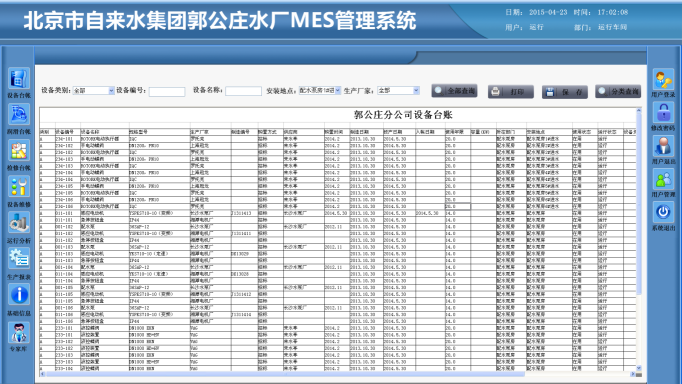This screenshot has height=384, width=682.
Task: Open the 检修台帐 overhaul ledger icon
Action: pyautogui.click(x=19, y=151)
